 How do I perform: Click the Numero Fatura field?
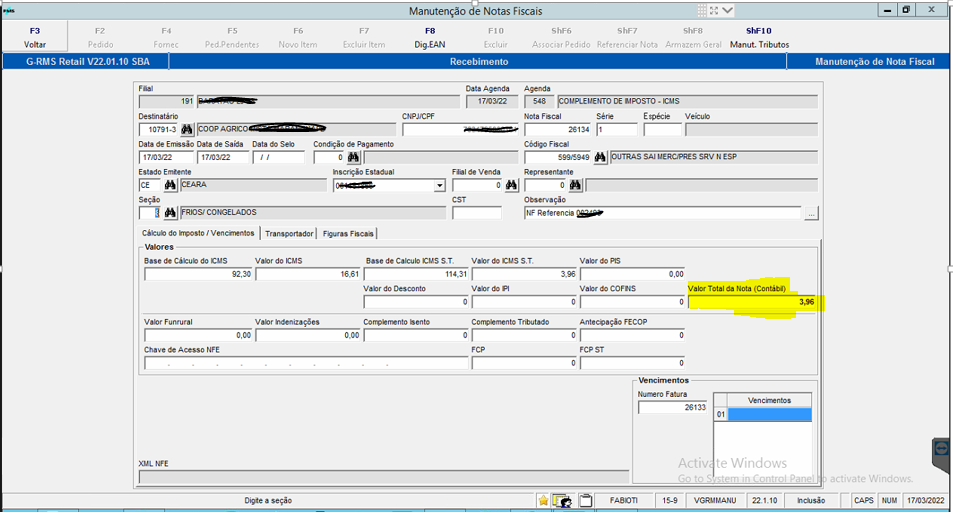[673, 407]
